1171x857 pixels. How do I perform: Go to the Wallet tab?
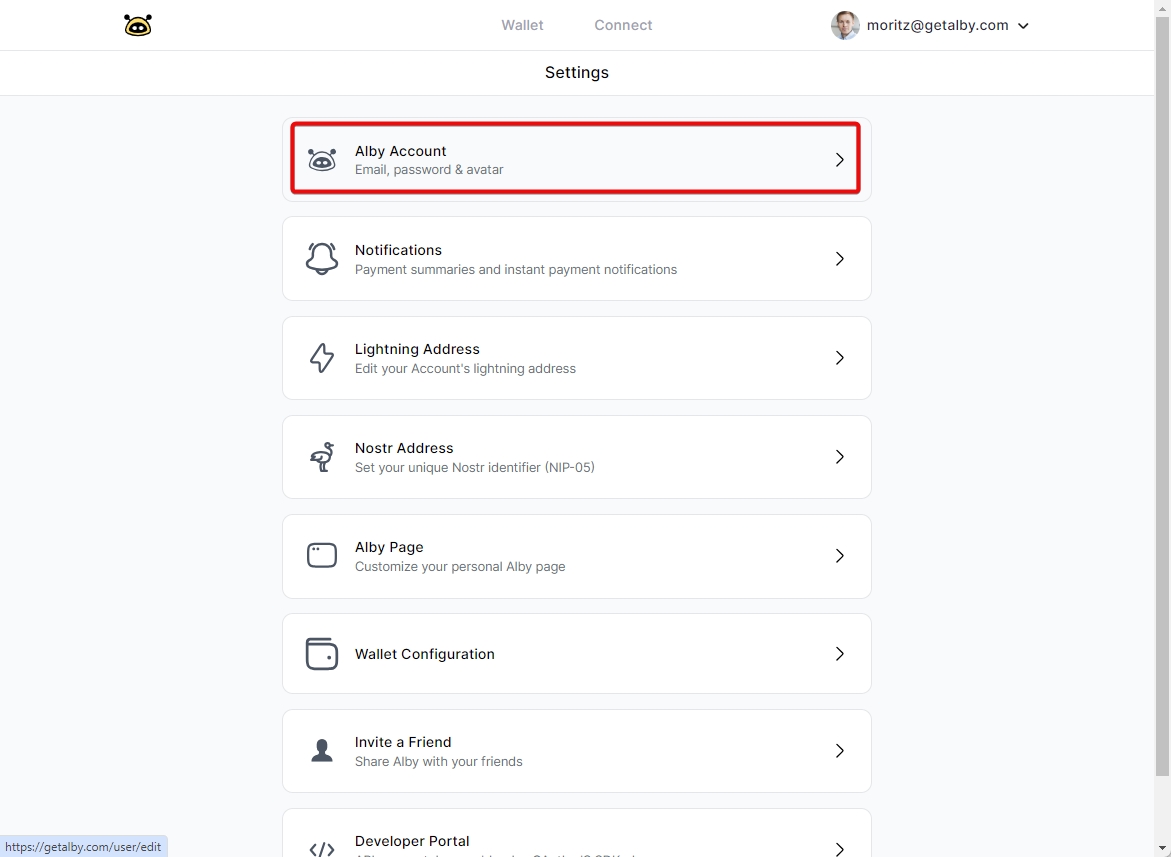(x=522, y=25)
